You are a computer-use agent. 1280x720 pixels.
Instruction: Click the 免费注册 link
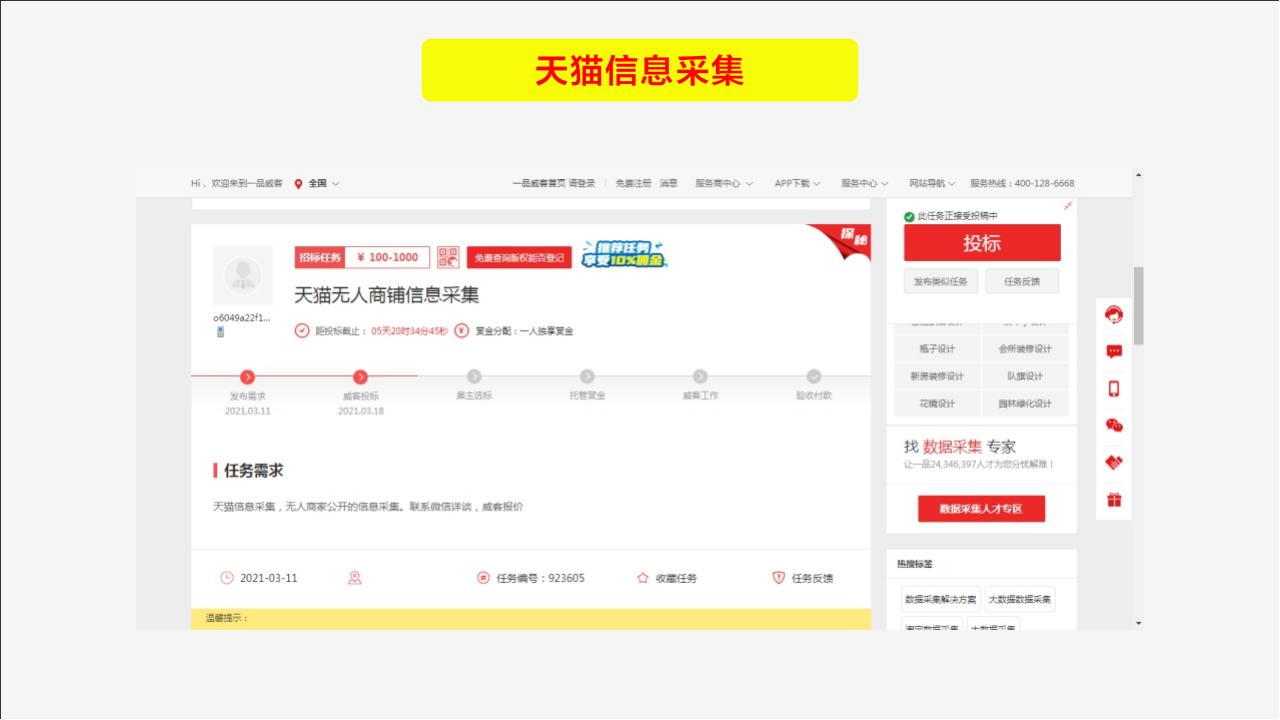click(633, 184)
